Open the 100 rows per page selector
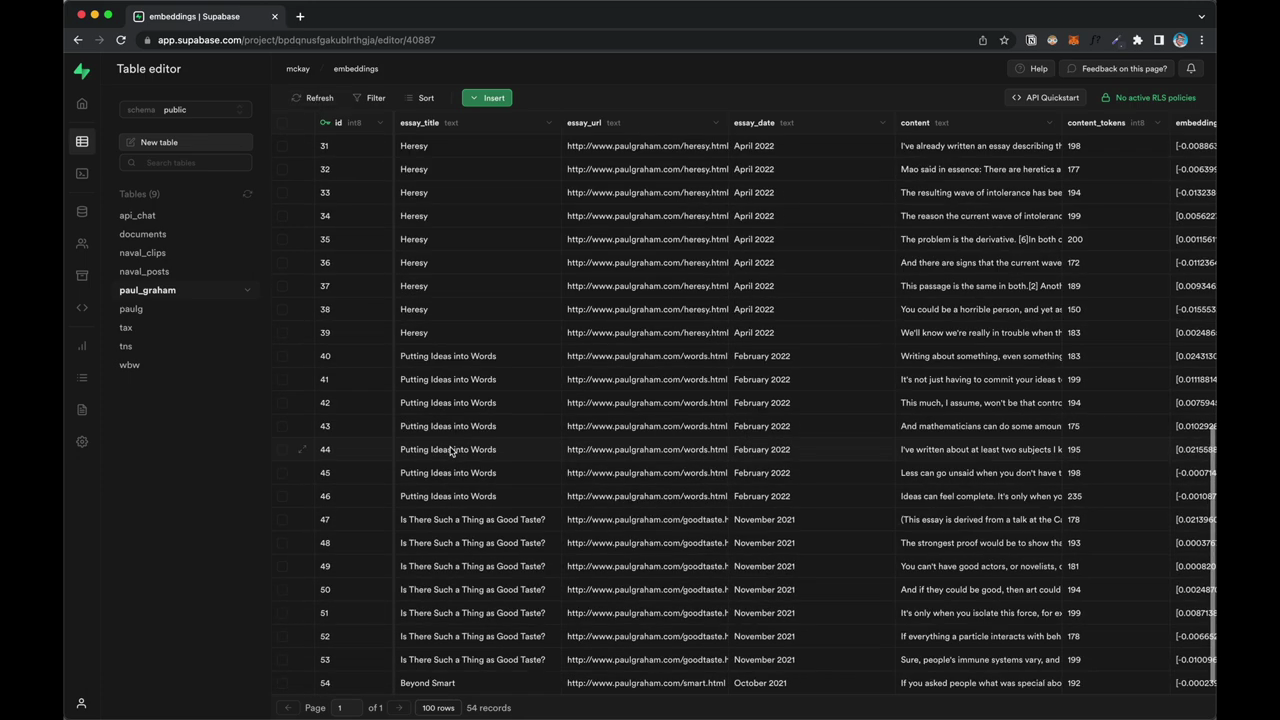Screen dimensions: 1280x720 click(x=438, y=708)
